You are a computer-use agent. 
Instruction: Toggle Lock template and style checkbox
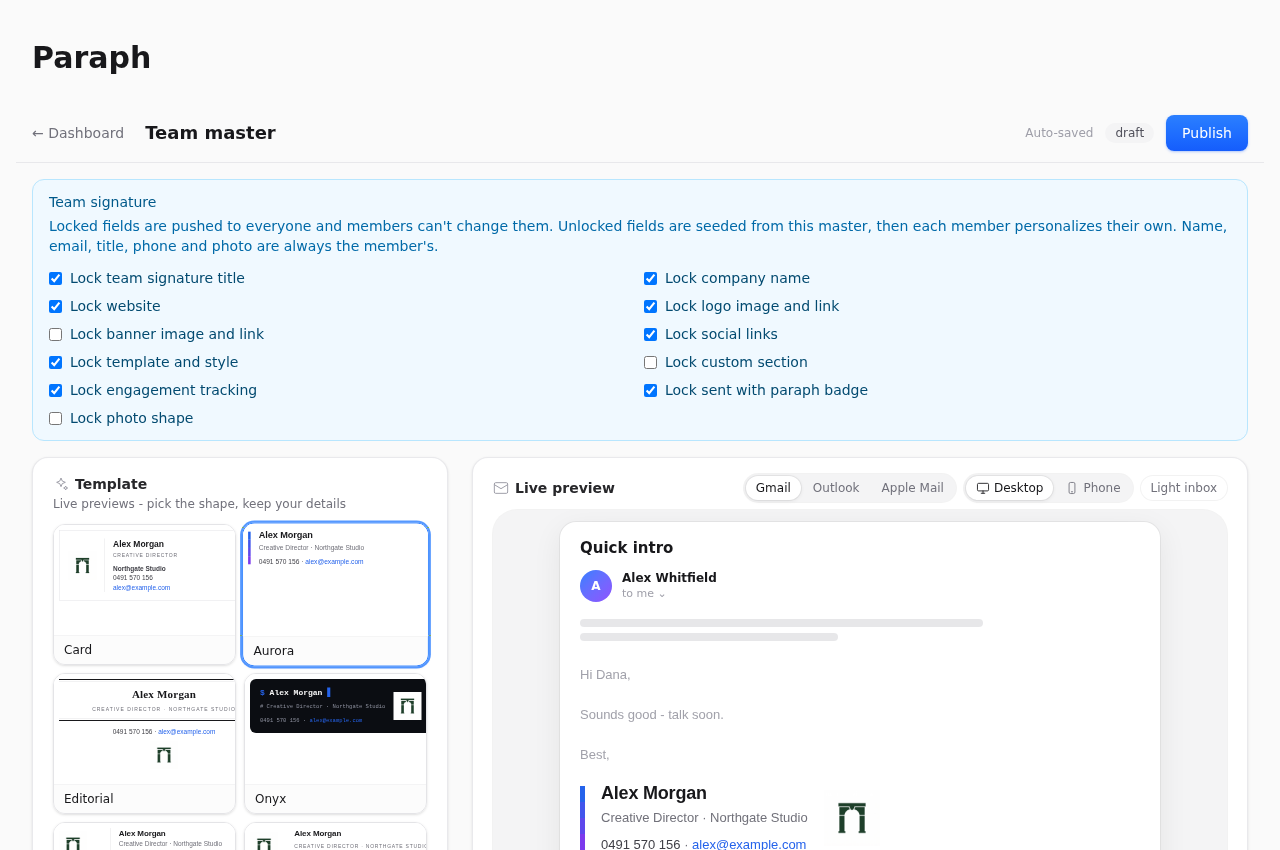click(56, 363)
